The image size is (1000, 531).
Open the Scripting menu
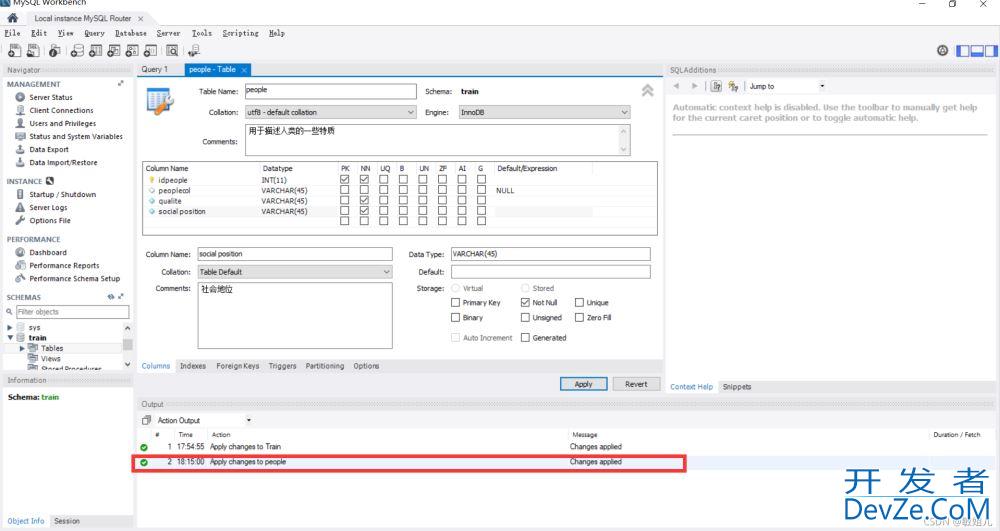[240, 33]
